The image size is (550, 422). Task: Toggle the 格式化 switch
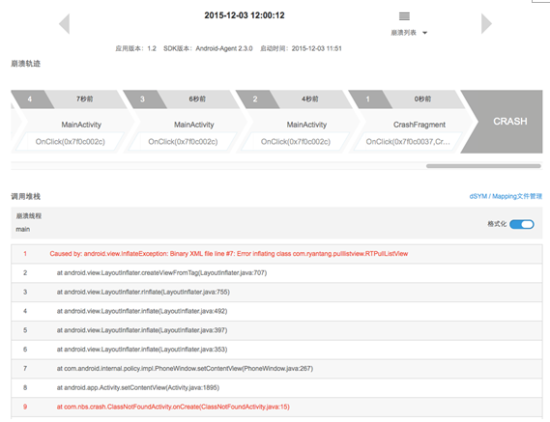[522, 224]
